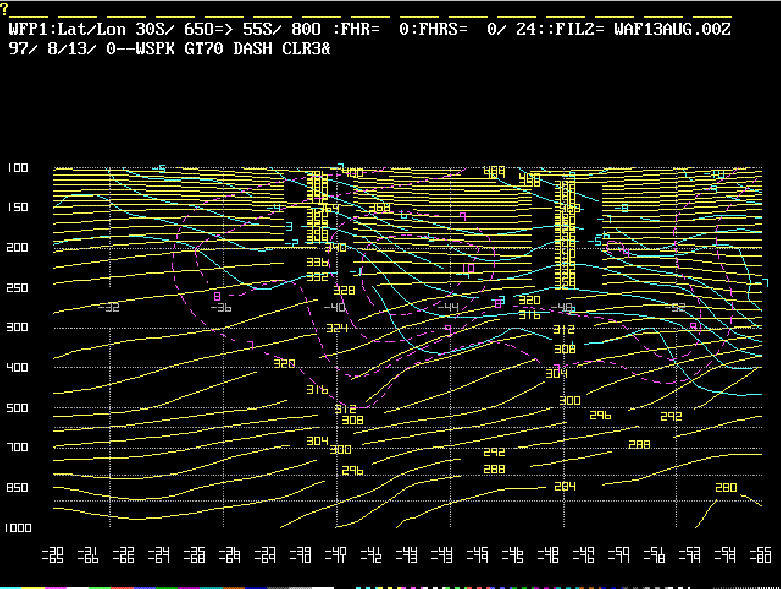781x589 pixels.
Task: Click the 150 pressure level label
Action: point(17,207)
